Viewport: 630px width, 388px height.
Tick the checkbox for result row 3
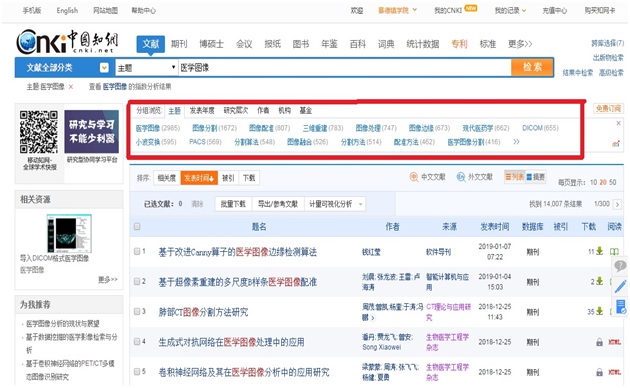(137, 311)
